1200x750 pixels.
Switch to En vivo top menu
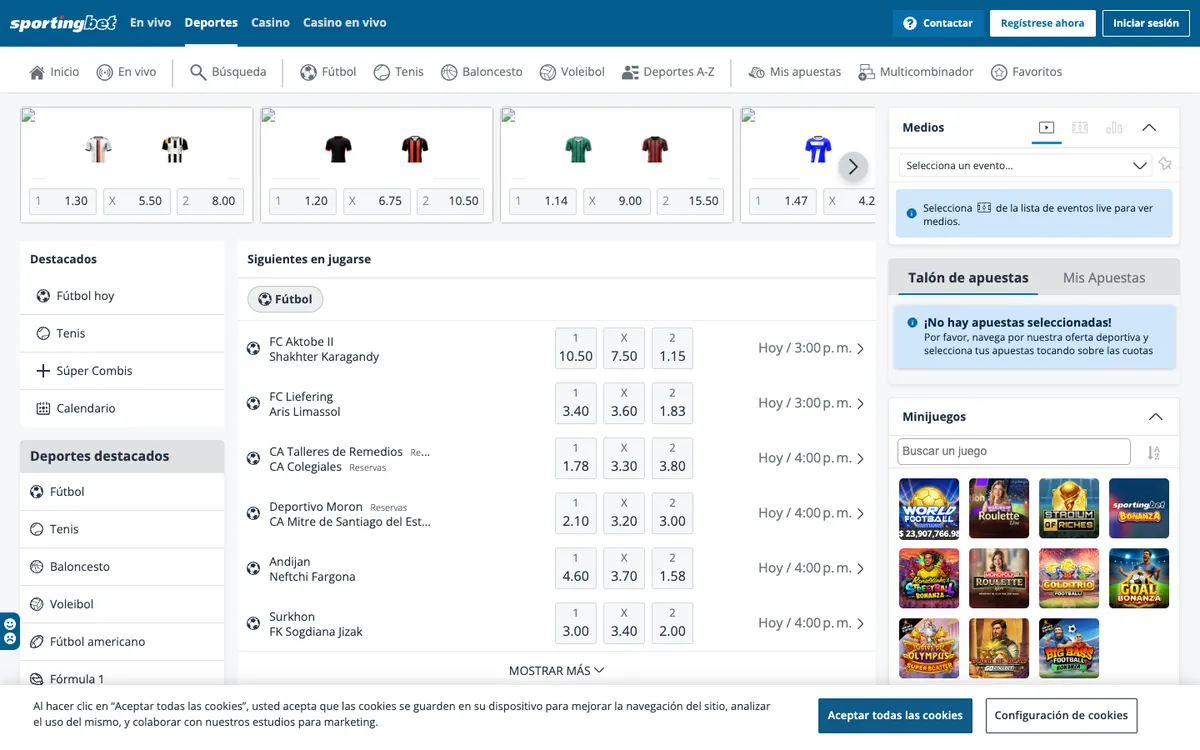(x=151, y=23)
